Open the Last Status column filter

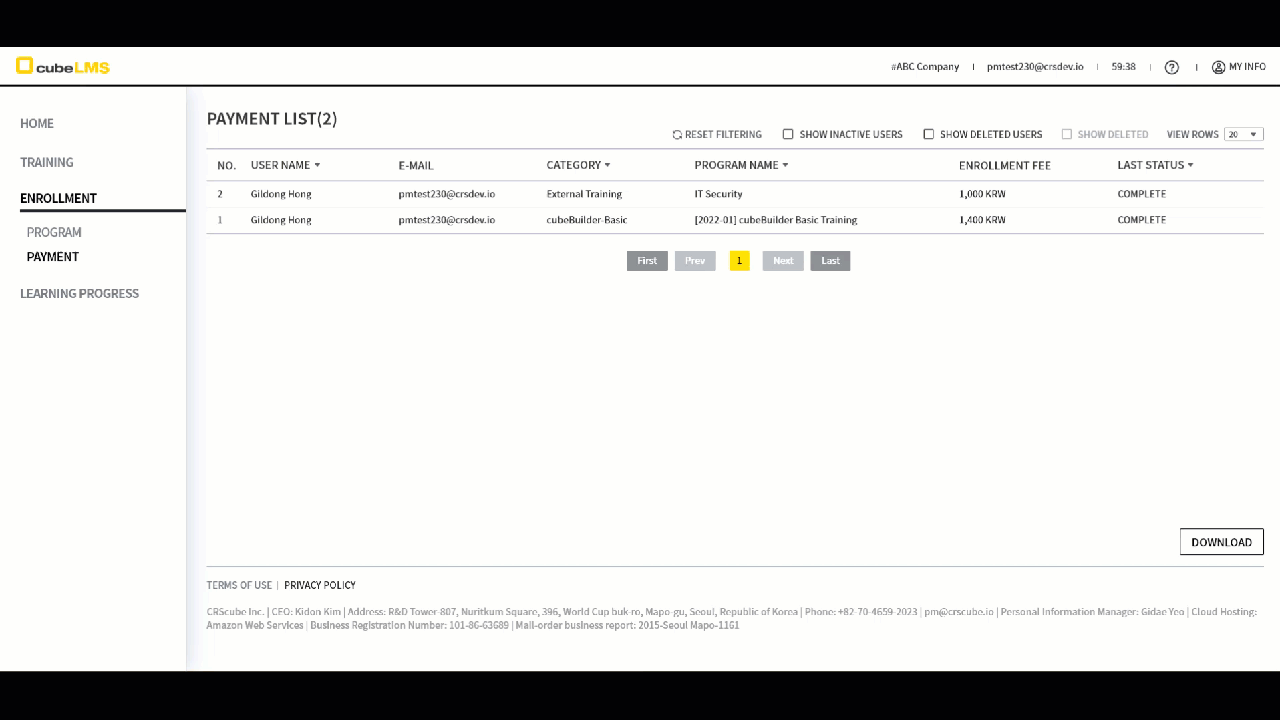pos(1190,165)
